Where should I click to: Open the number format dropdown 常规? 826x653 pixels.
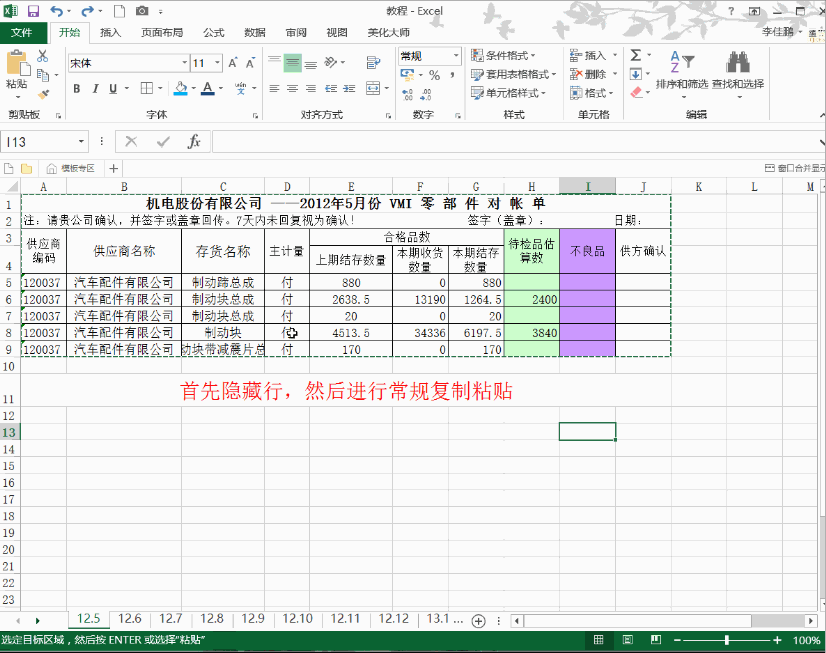point(456,56)
